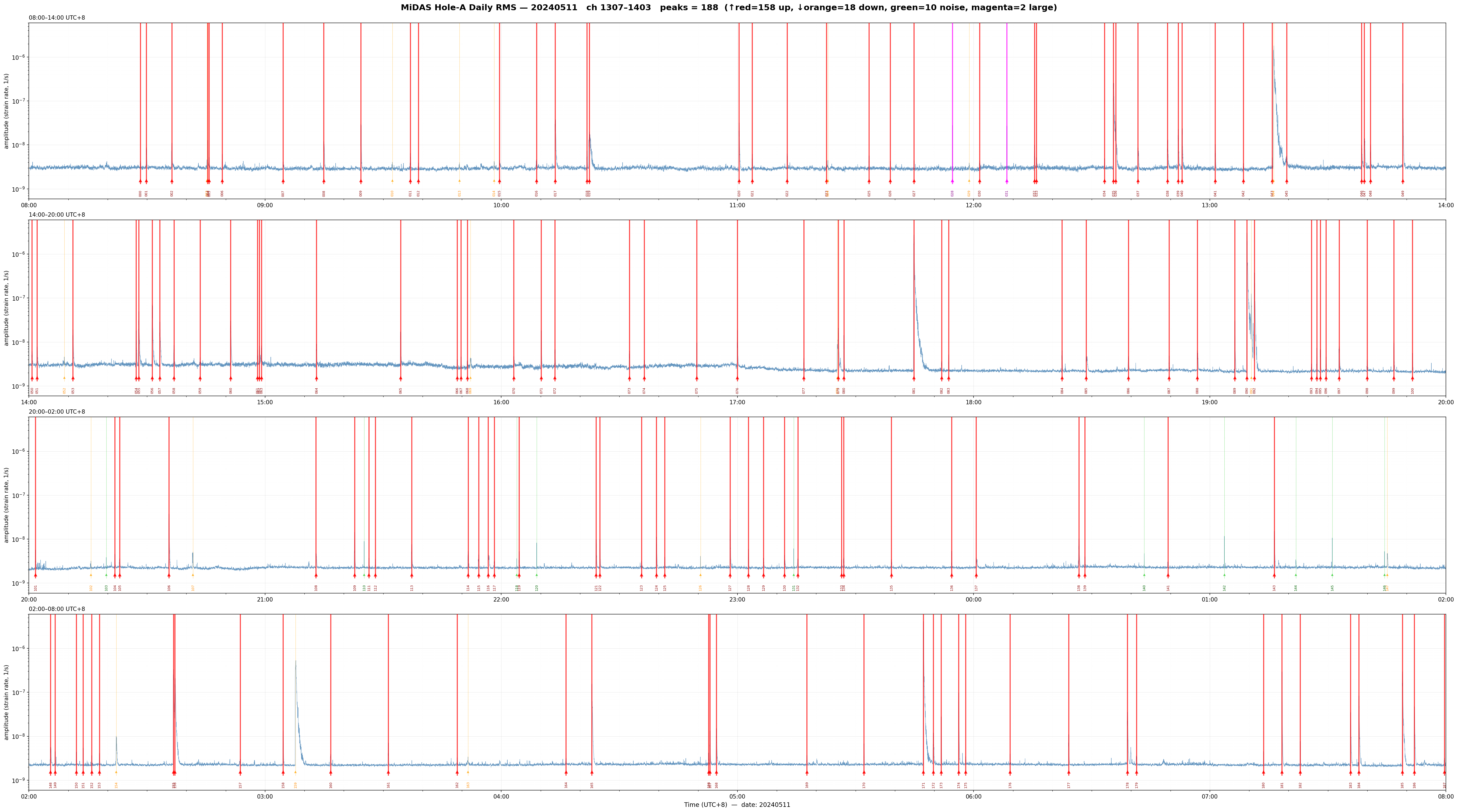Select the red peak label 164

coord(566,785)
